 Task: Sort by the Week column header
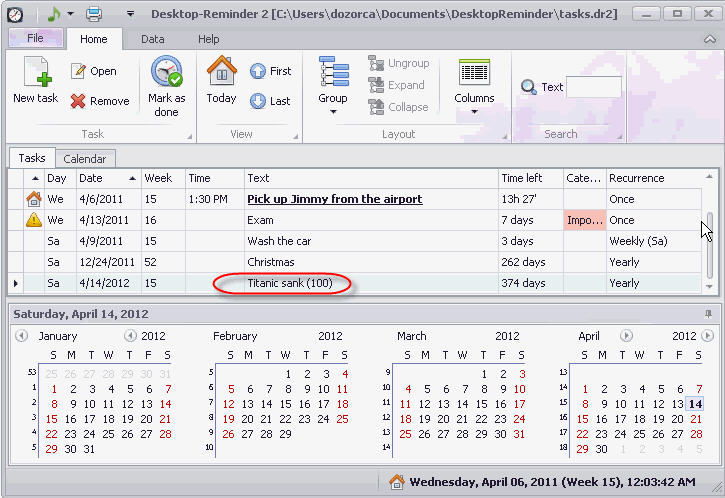[x=163, y=178]
